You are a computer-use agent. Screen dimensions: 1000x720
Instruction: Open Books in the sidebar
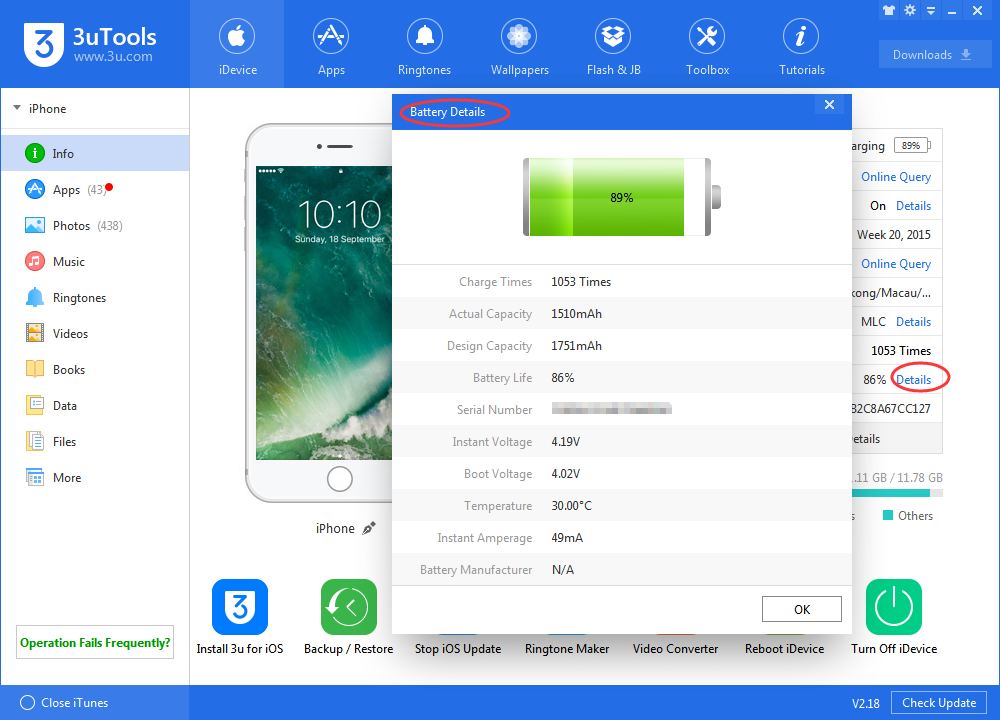(95, 369)
